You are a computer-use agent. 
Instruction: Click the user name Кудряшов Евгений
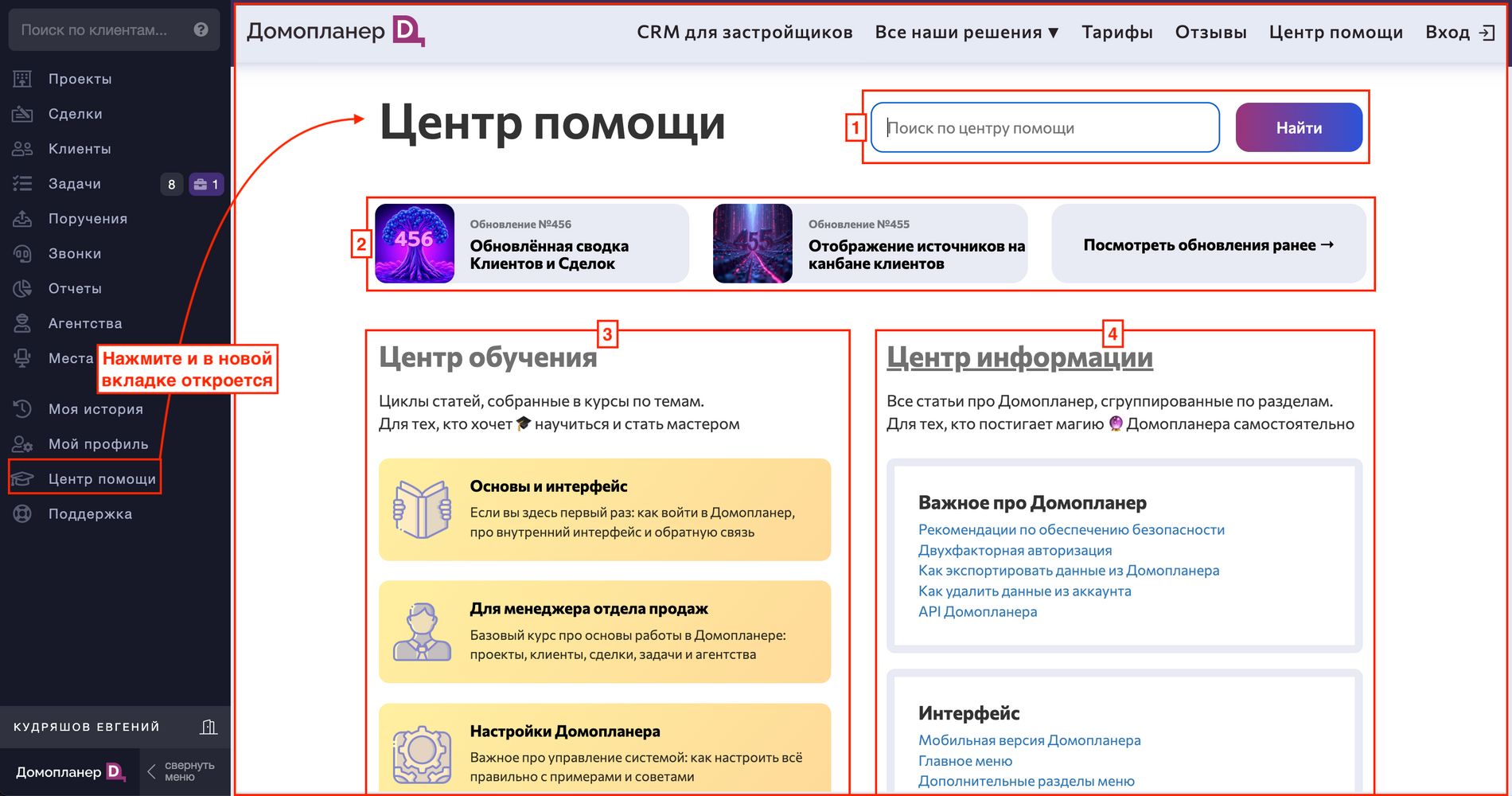coord(86,727)
